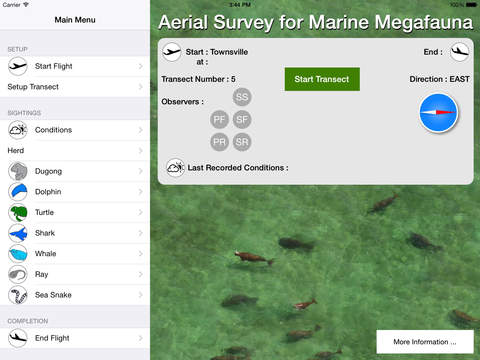Open the More Information button

(425, 342)
